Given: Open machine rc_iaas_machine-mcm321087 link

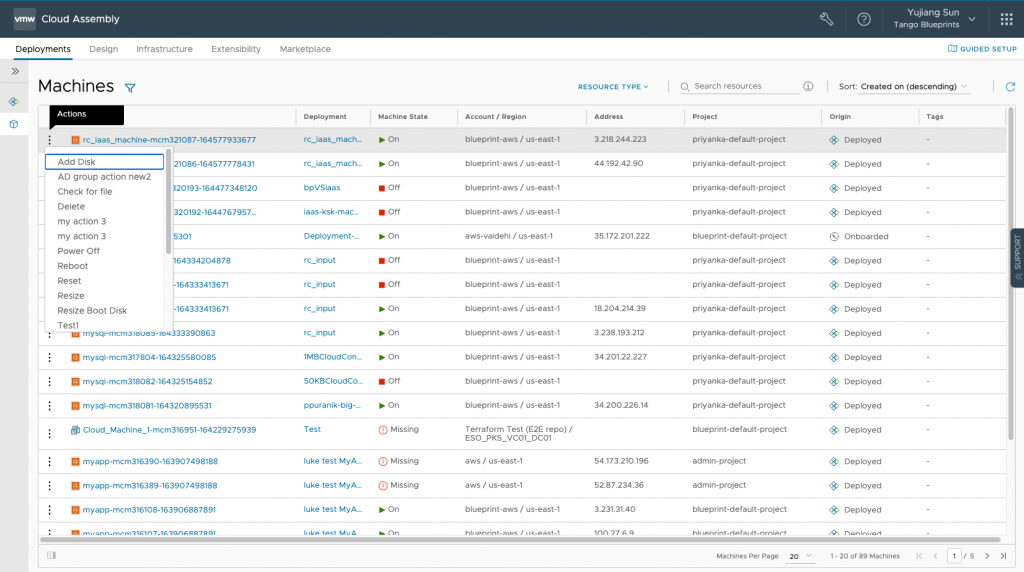Looking at the screenshot, I should tap(168, 140).
